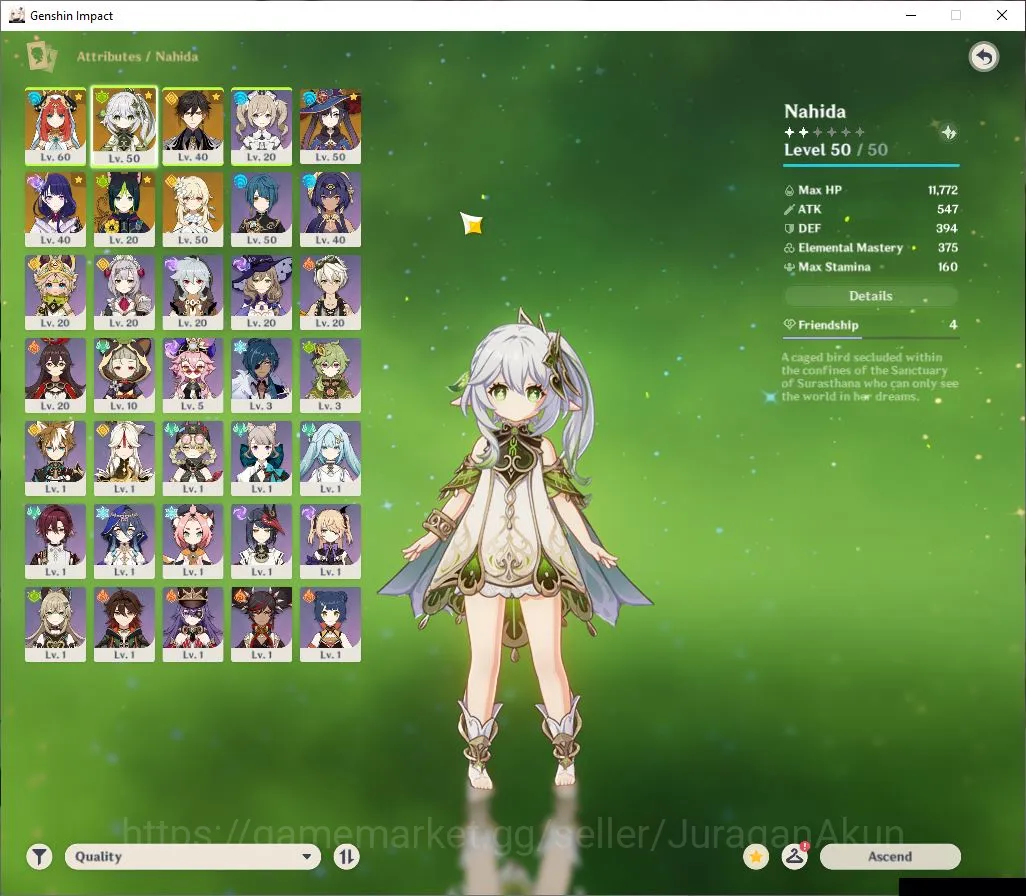Open Razor Lv. 20 card
Screen dimensions: 1026x896
(193, 293)
